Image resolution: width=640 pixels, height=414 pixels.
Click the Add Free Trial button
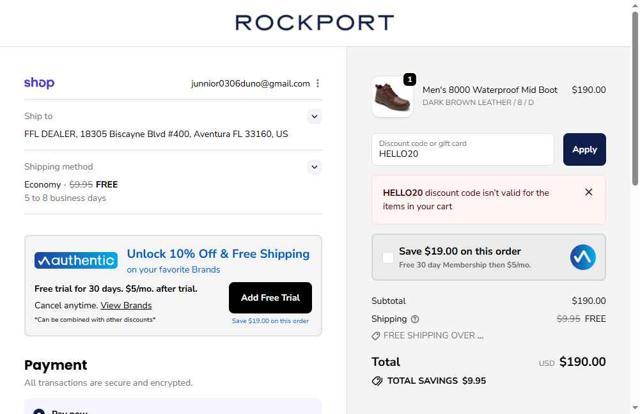(x=270, y=297)
